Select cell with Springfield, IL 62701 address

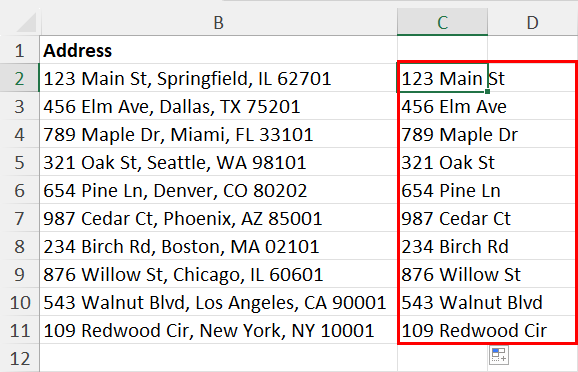[218, 78]
